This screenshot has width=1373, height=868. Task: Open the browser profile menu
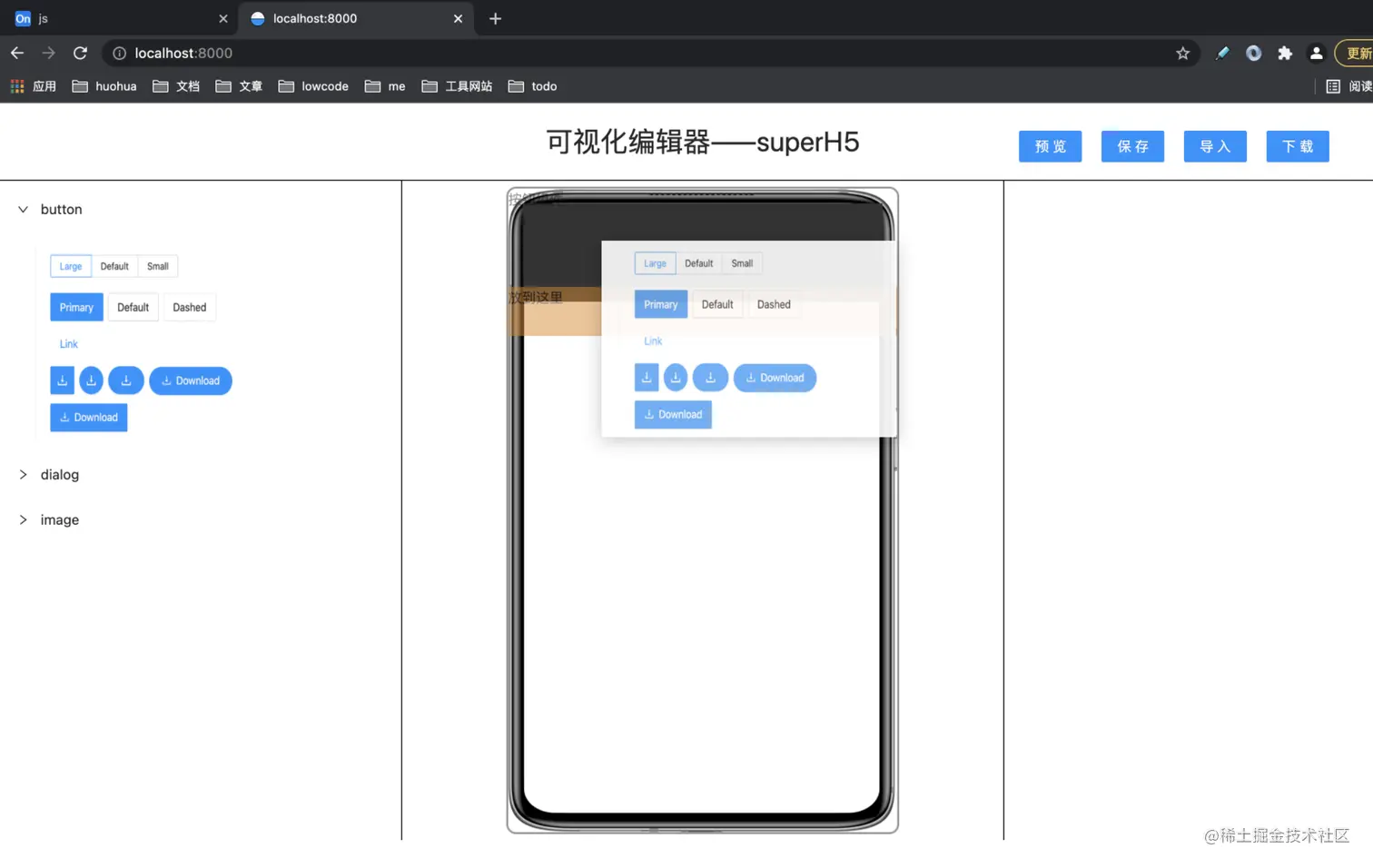click(x=1316, y=54)
